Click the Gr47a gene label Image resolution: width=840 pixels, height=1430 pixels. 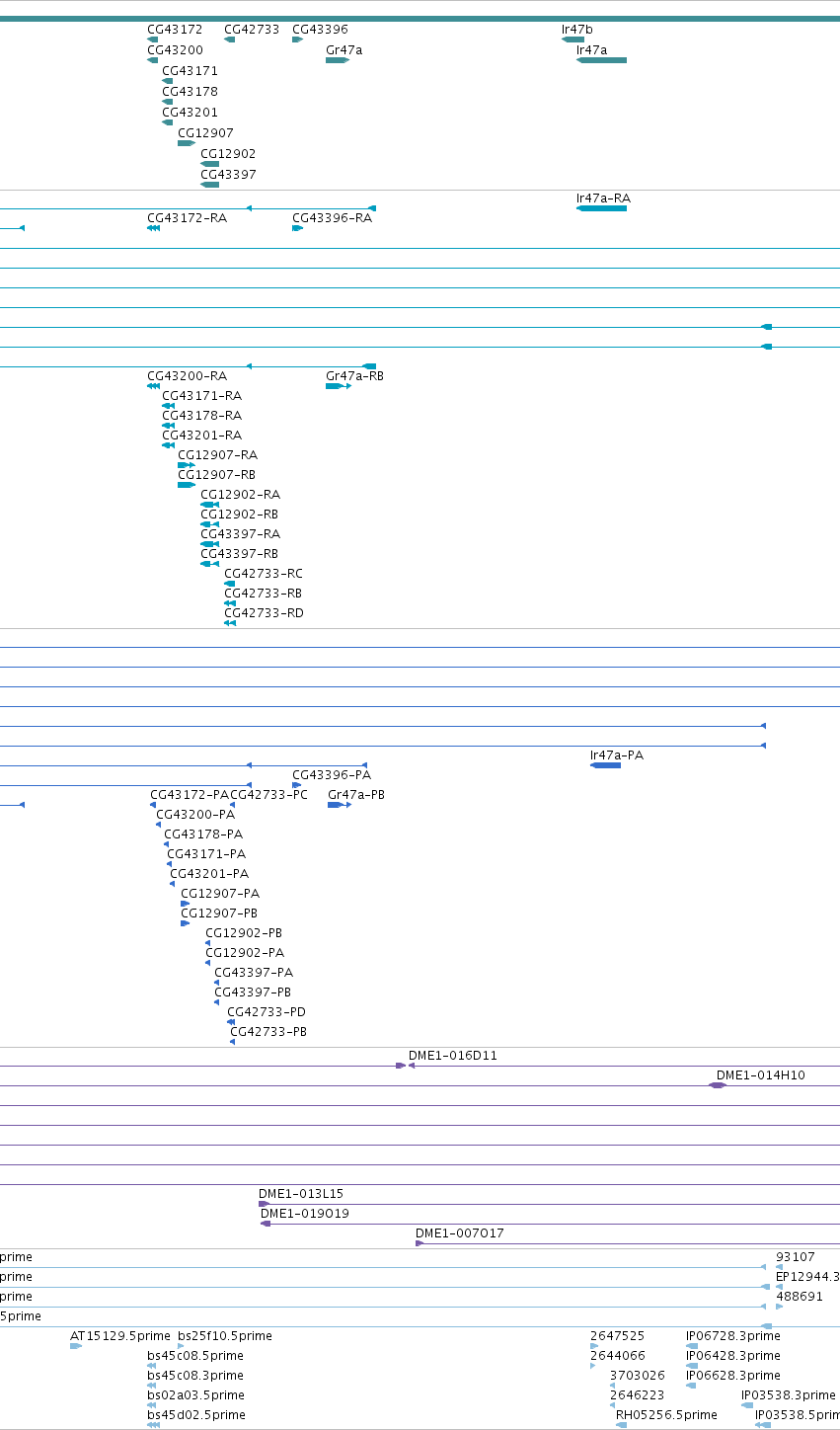coord(344,49)
